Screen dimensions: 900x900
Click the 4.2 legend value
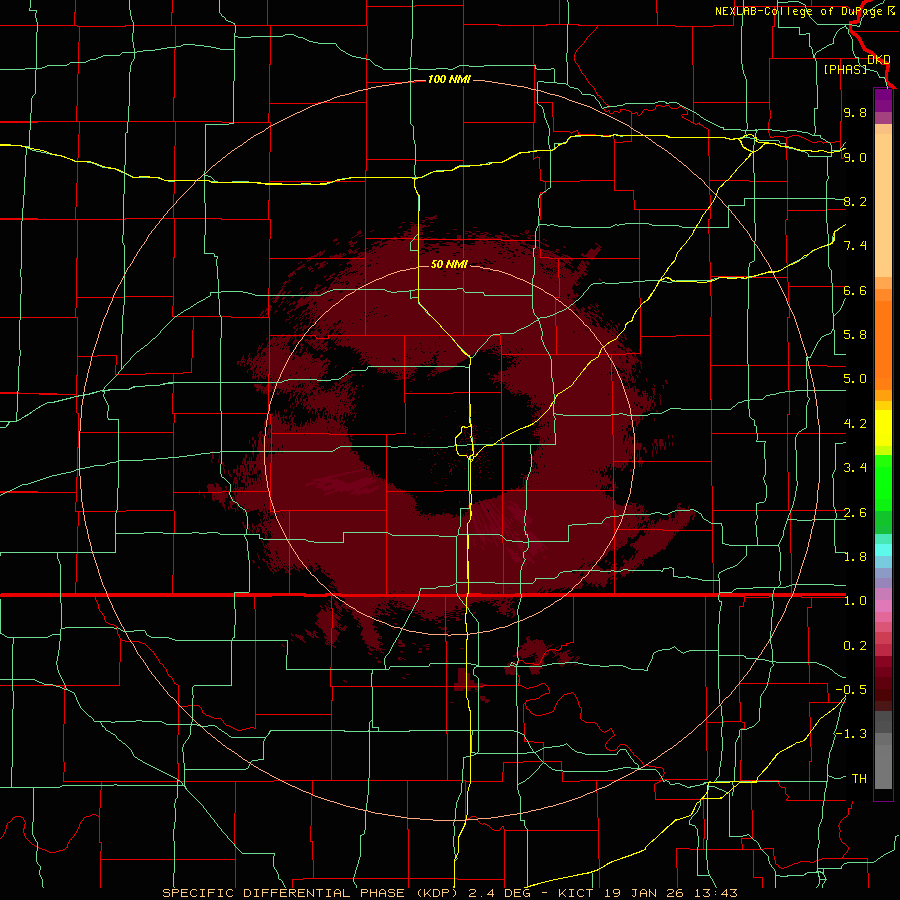pos(855,424)
